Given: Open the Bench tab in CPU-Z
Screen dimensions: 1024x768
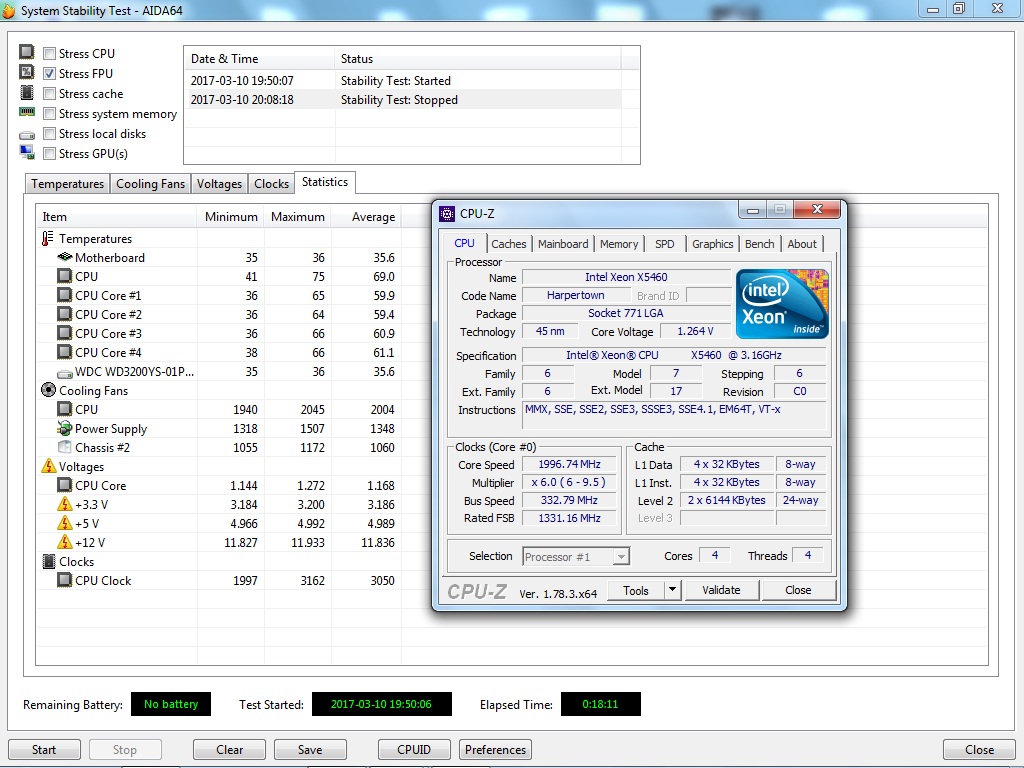Looking at the screenshot, I should coord(760,244).
